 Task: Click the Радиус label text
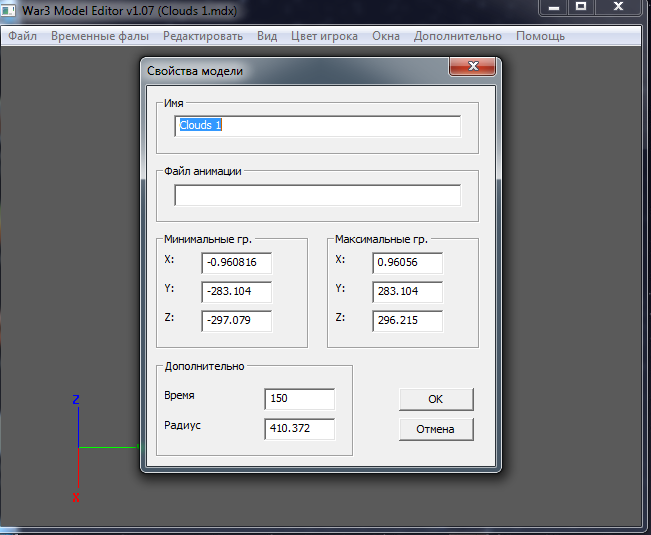pos(182,425)
